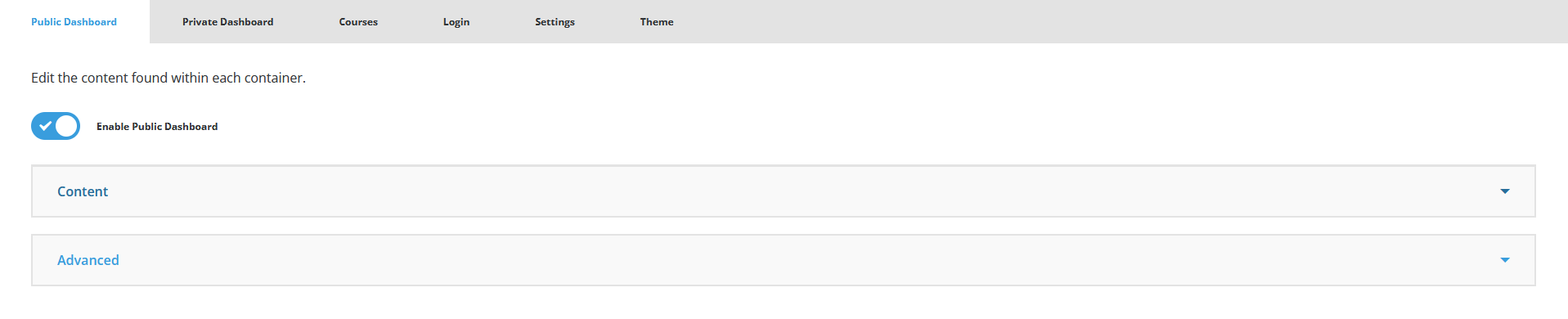Click the checkmark icon inside the blue switch
The image size is (1568, 319).
coord(46,126)
